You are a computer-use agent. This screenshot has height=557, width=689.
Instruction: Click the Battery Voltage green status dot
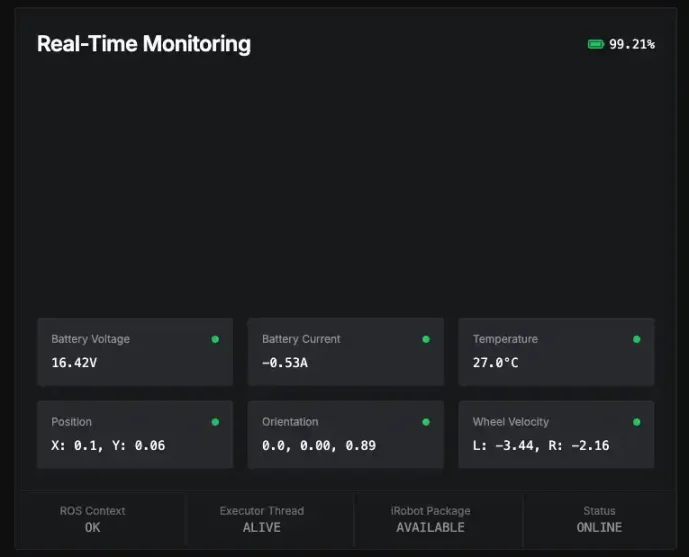click(215, 339)
